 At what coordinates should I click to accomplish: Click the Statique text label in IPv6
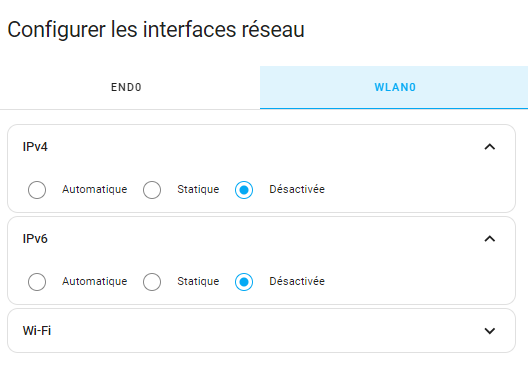point(198,281)
